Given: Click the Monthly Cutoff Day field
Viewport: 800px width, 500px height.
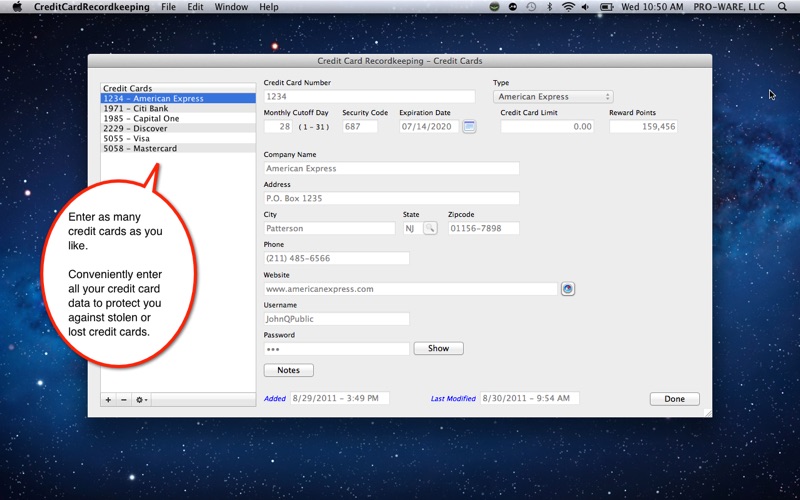Looking at the screenshot, I should (x=278, y=127).
